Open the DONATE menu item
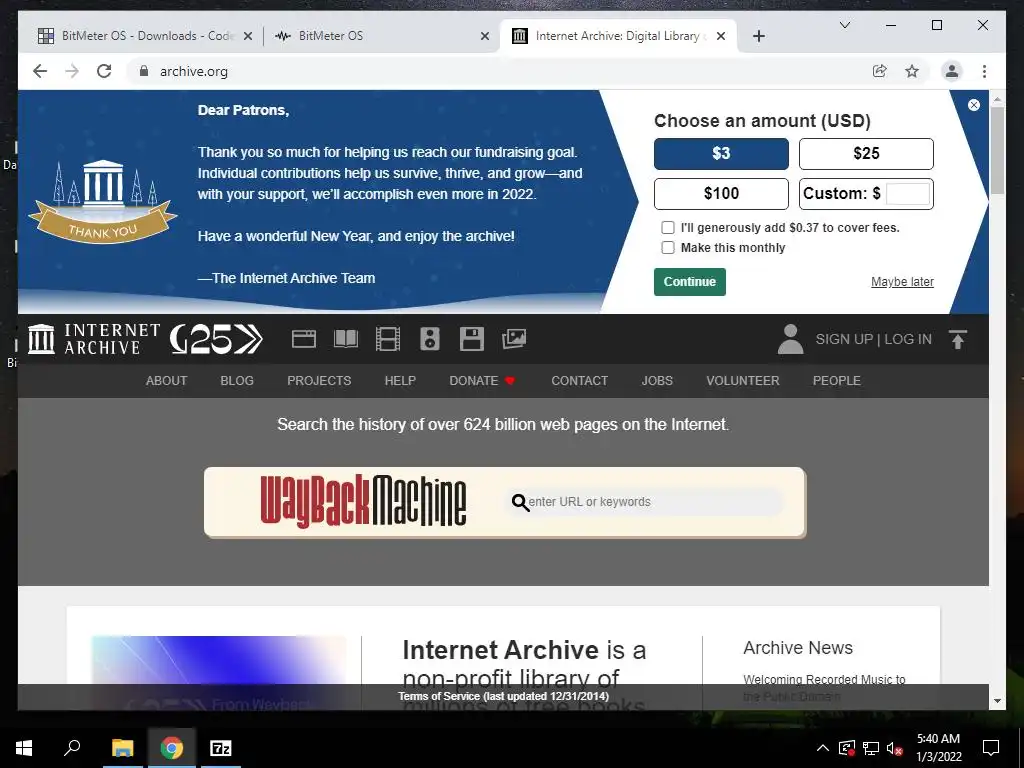1024x768 pixels. [482, 381]
